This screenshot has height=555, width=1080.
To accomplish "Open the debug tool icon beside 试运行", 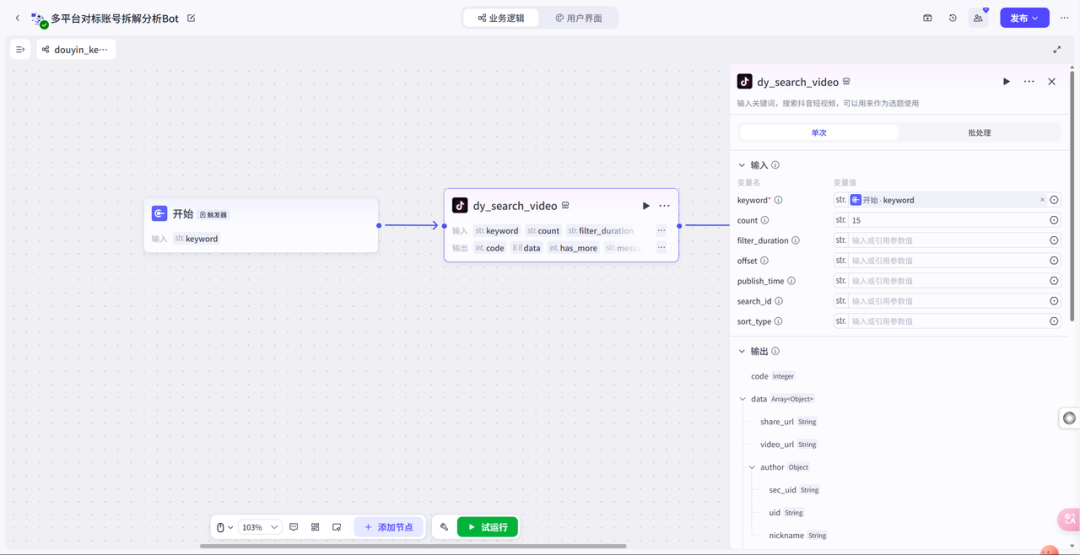I will coord(444,527).
